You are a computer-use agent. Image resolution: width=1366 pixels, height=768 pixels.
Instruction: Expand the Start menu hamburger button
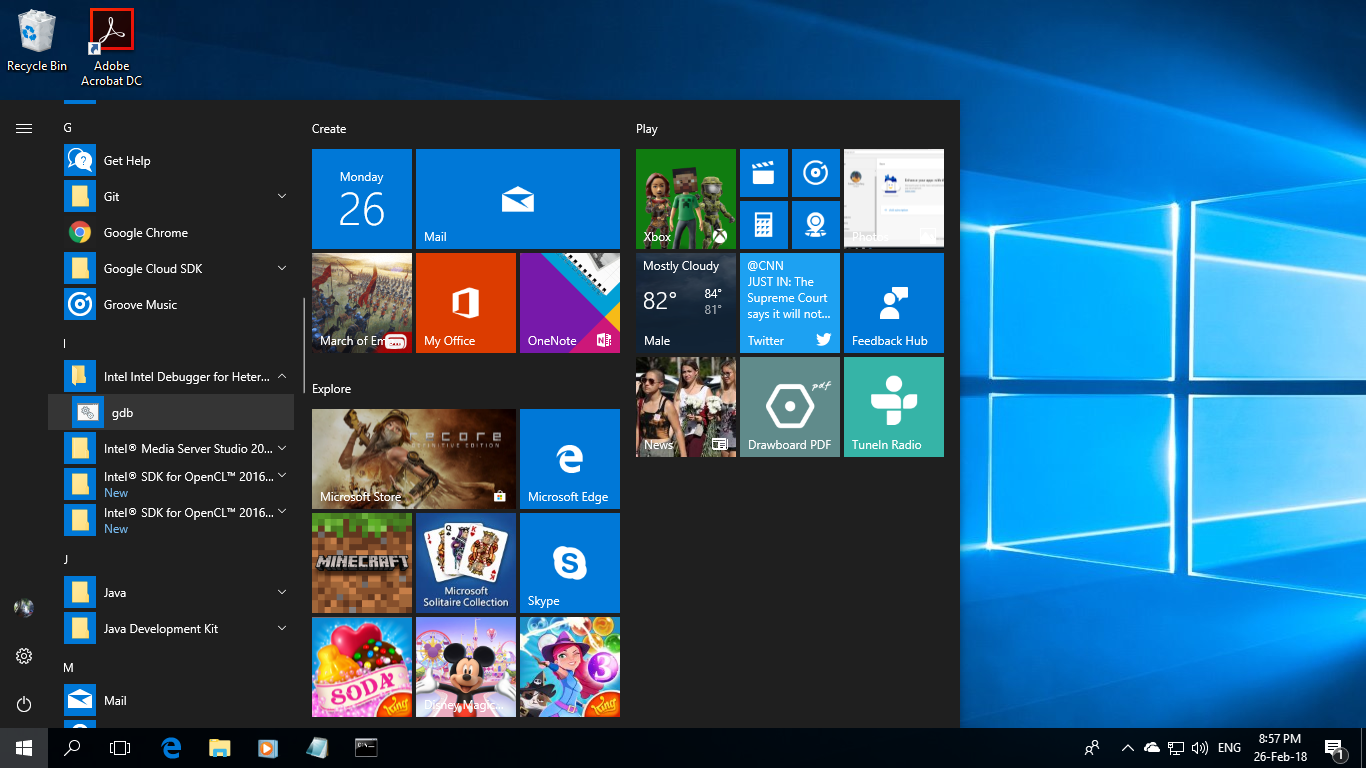tap(24, 128)
